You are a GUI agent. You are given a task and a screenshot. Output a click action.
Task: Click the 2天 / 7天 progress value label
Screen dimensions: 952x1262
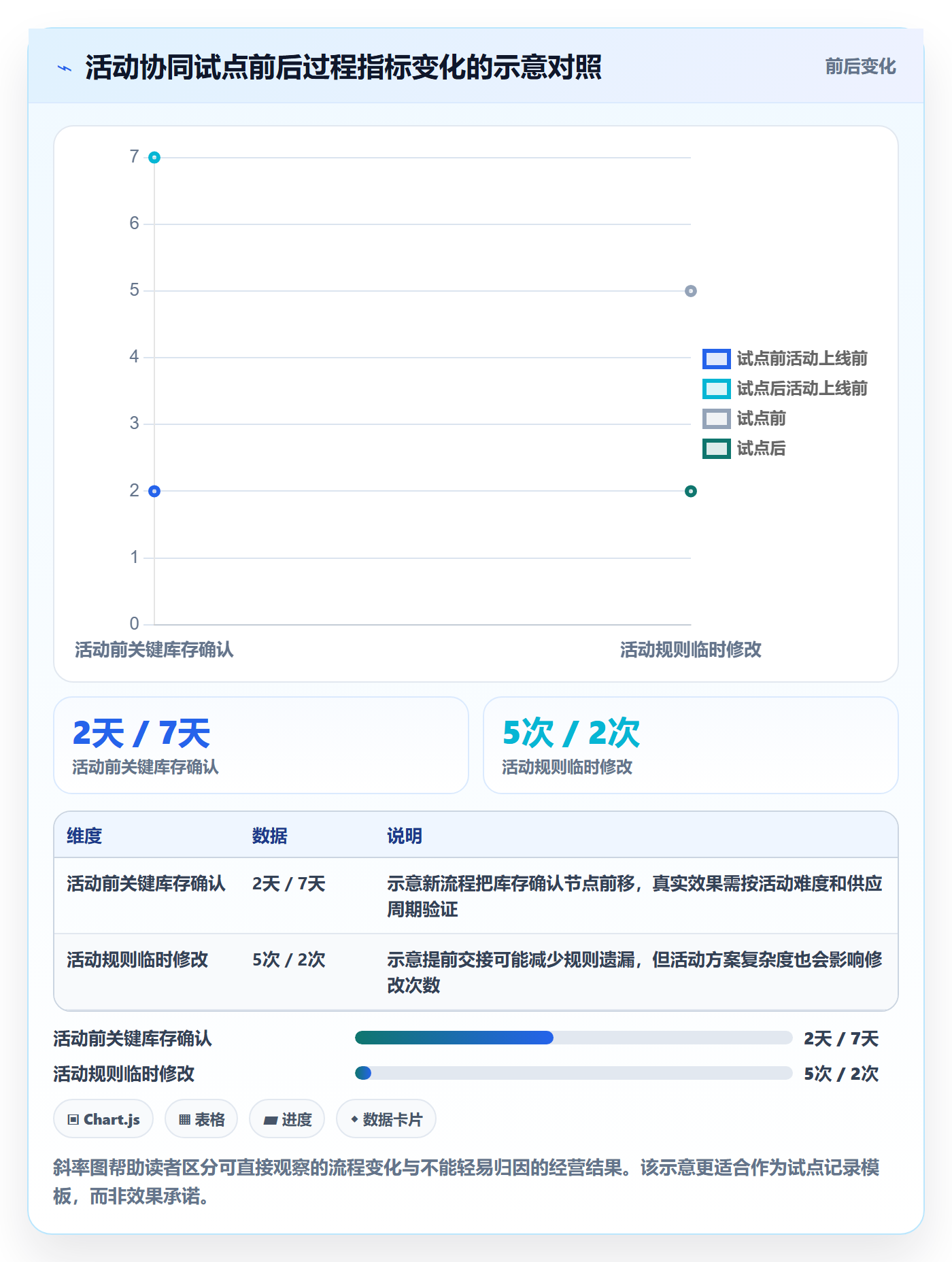point(841,1038)
